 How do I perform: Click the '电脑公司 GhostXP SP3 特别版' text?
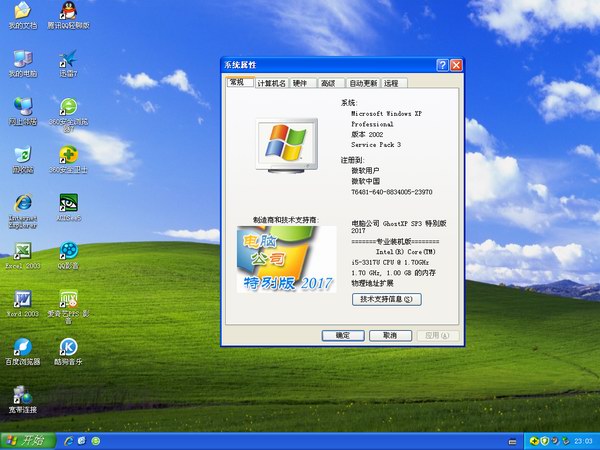pos(399,223)
